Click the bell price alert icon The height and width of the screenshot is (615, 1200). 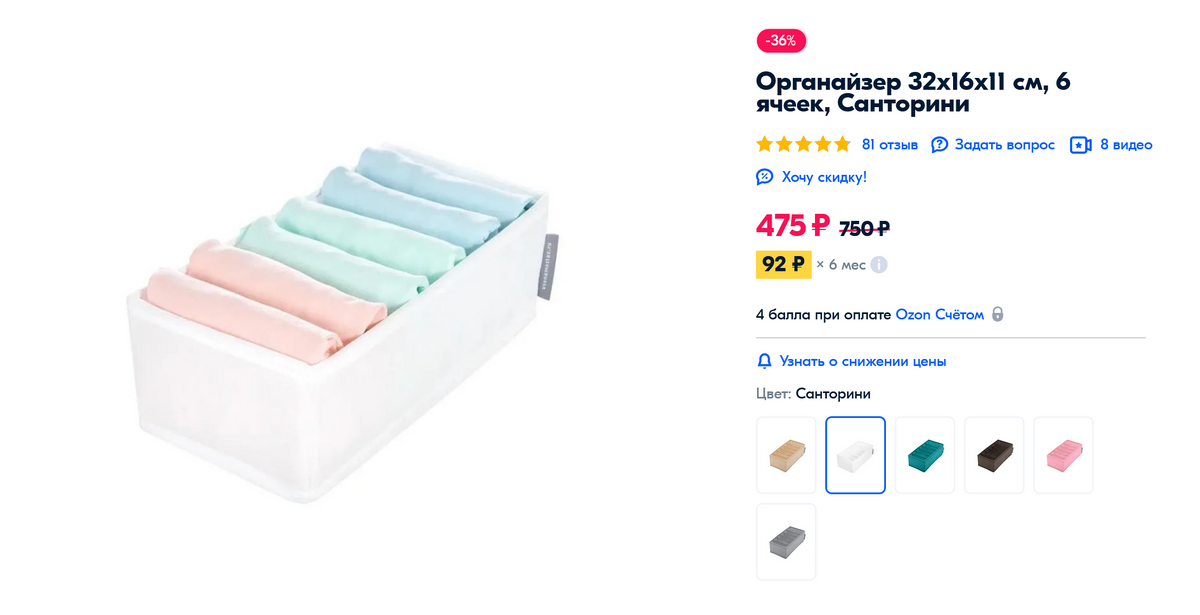765,361
